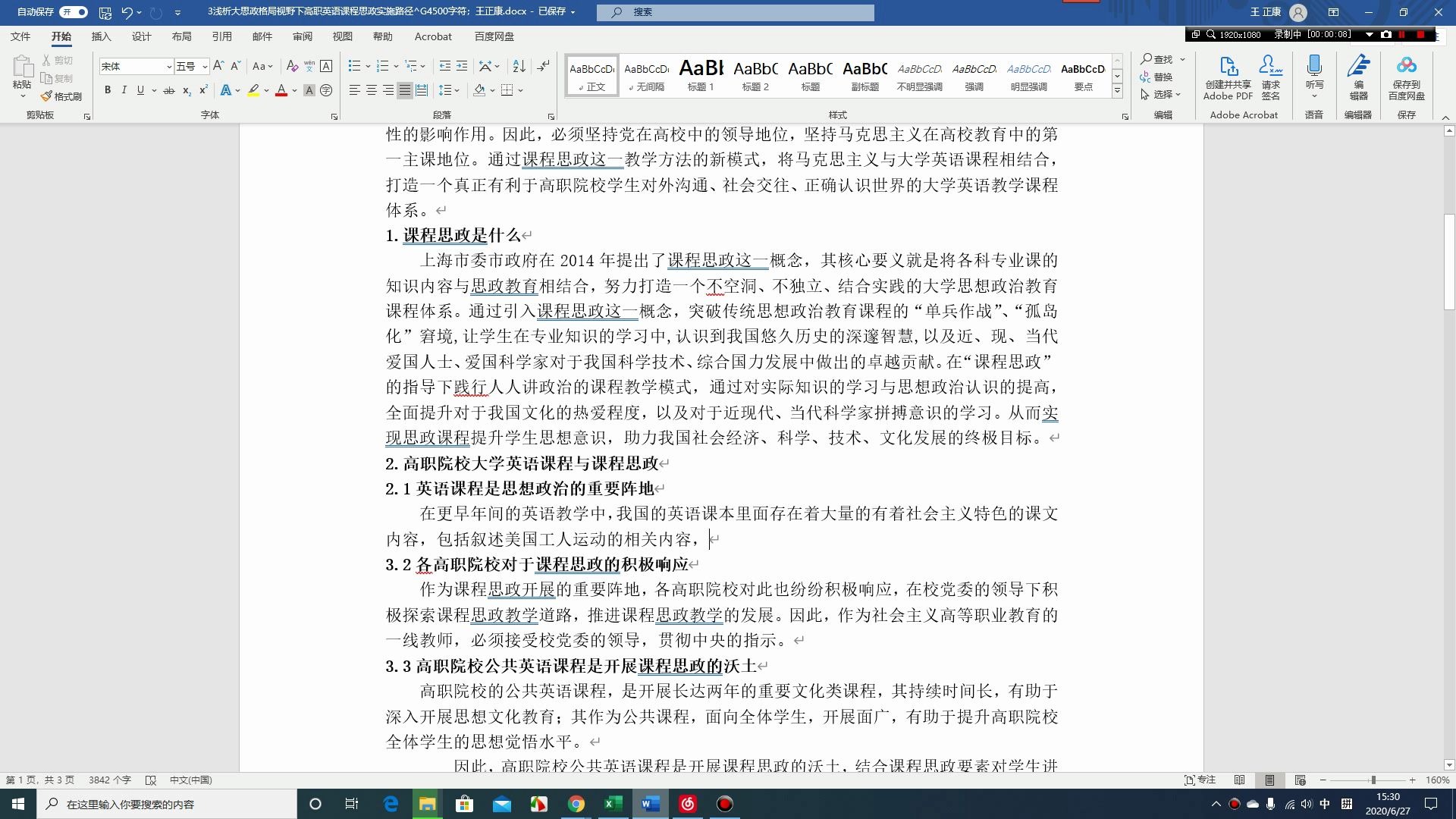Apply the 标题 1 heading style
The width and height of the screenshot is (1456, 819).
coord(701,75)
